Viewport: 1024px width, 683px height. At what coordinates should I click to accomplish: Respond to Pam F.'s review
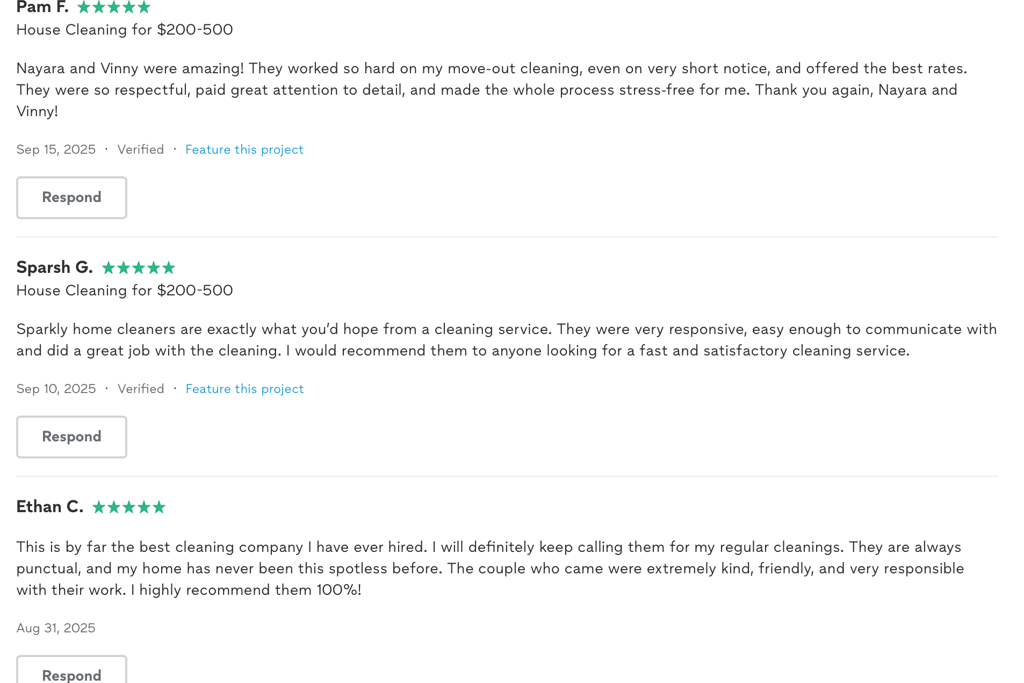tap(72, 198)
